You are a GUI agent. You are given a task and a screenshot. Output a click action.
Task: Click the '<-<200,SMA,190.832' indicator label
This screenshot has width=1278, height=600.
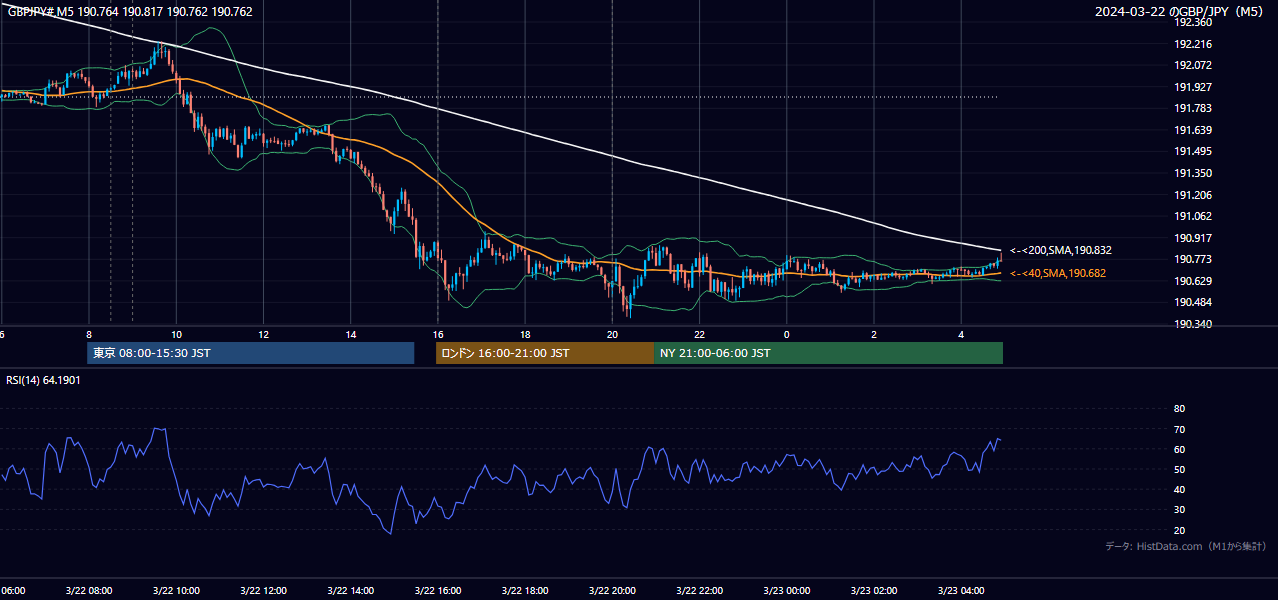tap(1061, 250)
